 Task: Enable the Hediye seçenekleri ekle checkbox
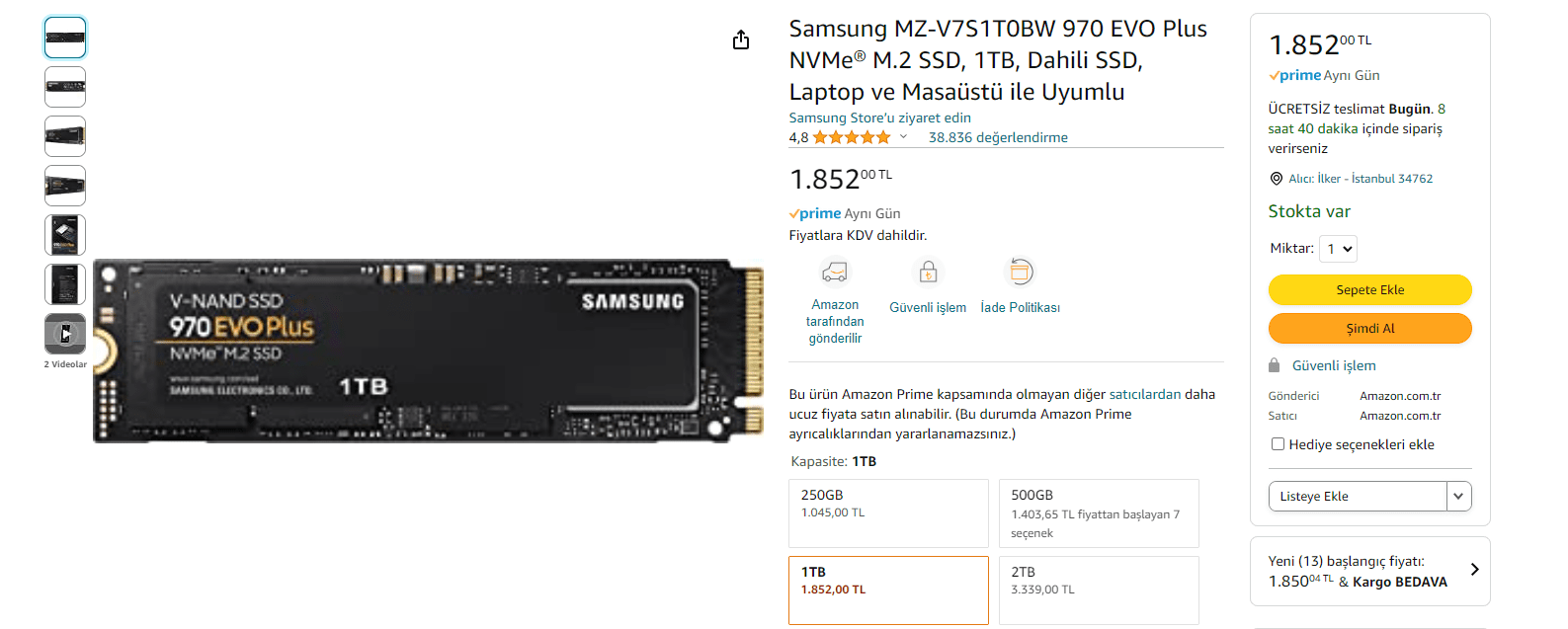(1278, 444)
